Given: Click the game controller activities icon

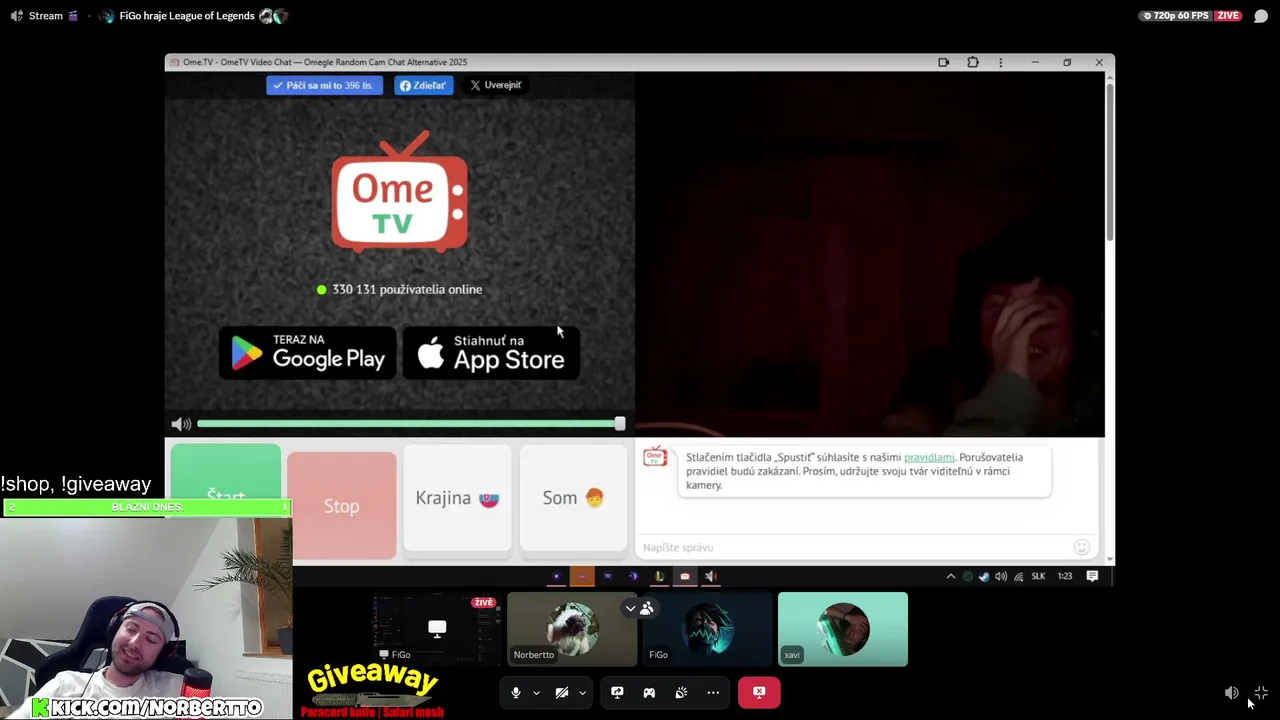Looking at the screenshot, I should 649,692.
